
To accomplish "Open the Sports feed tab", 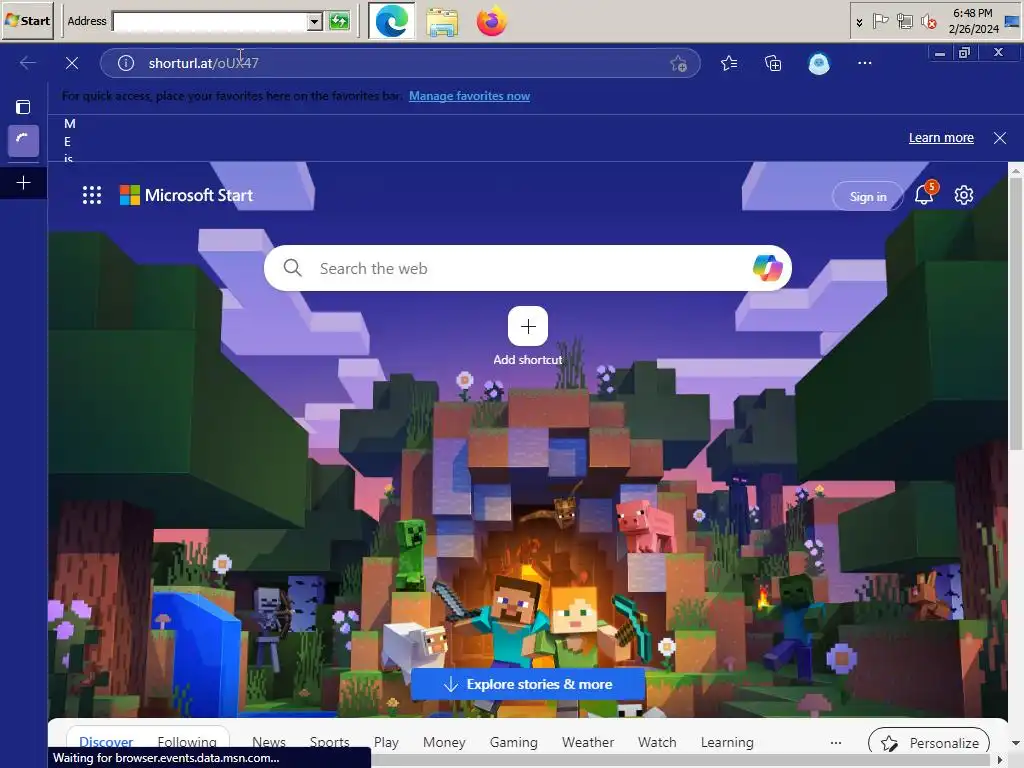I will click(330, 742).
